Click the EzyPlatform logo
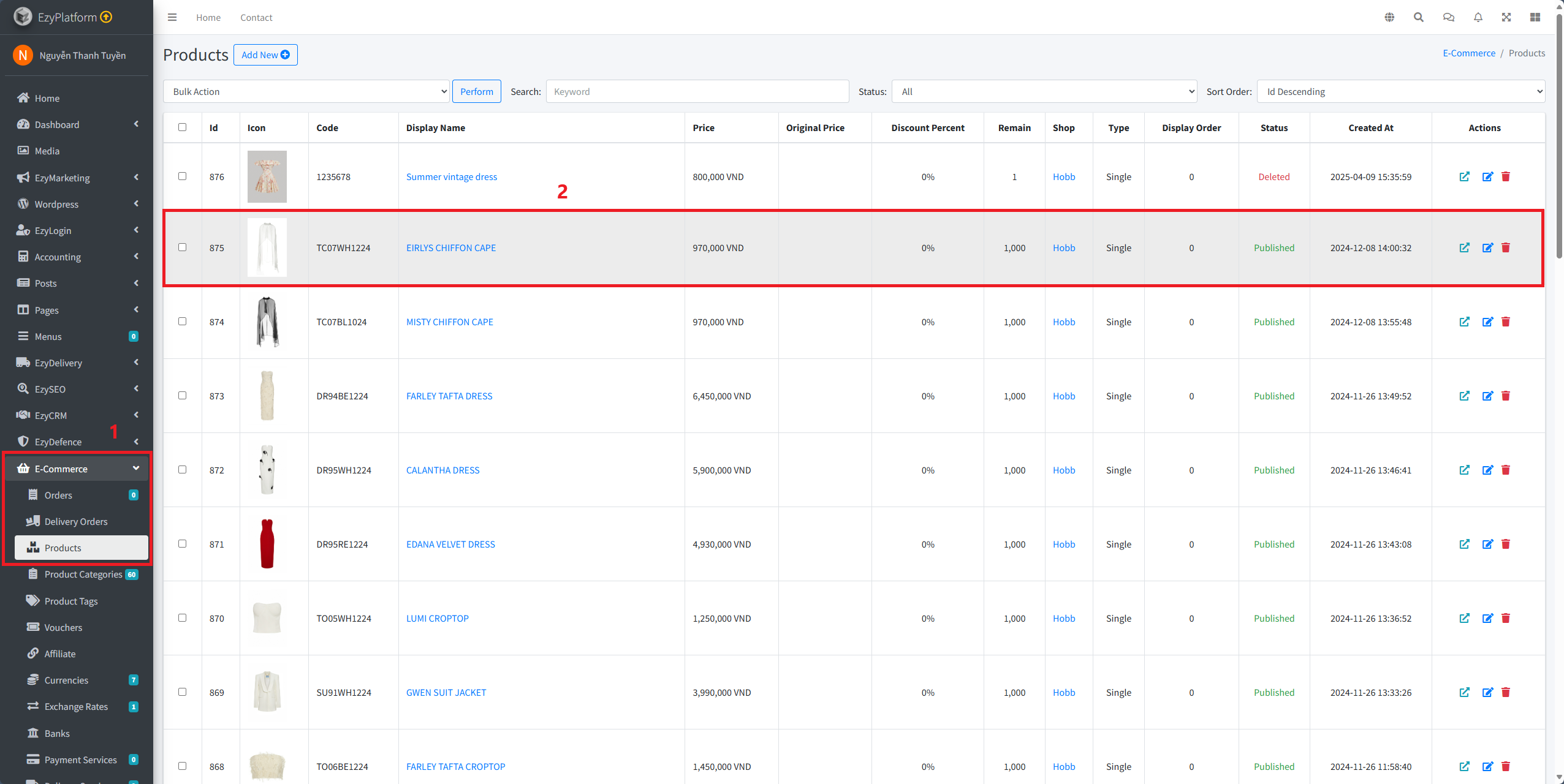 click(23, 17)
